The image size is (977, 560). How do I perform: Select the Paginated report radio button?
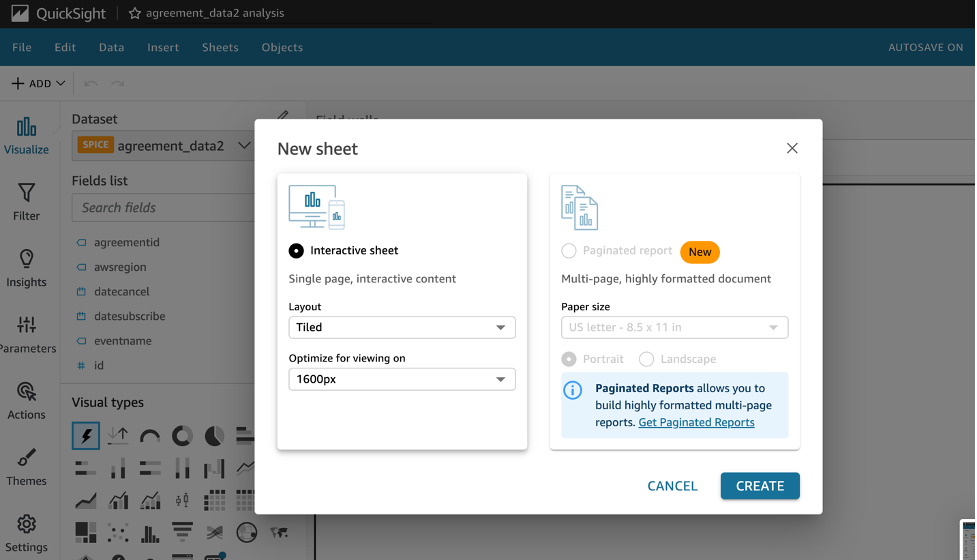(x=569, y=251)
